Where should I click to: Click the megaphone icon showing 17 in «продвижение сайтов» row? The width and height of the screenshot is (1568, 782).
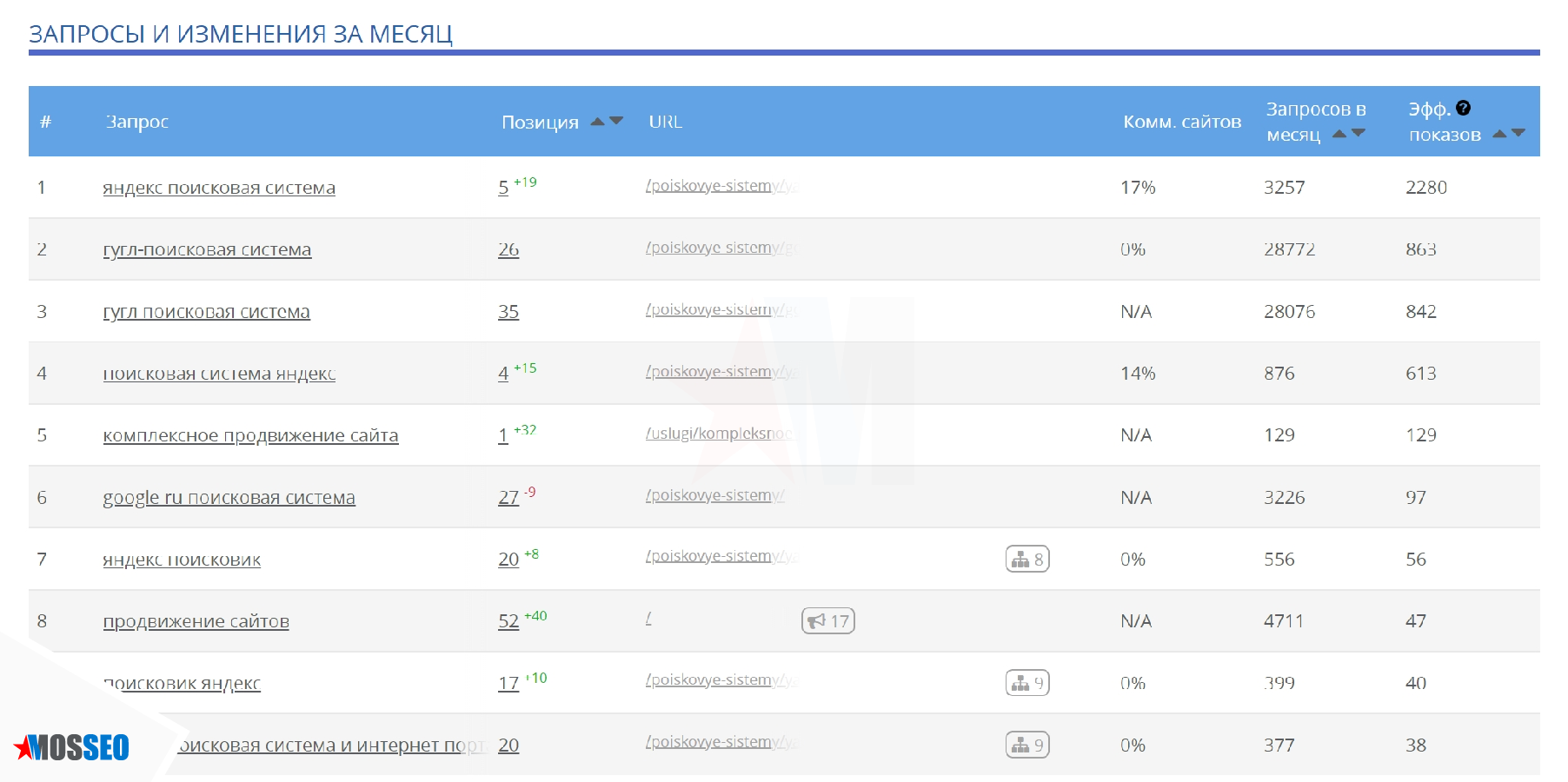827,621
